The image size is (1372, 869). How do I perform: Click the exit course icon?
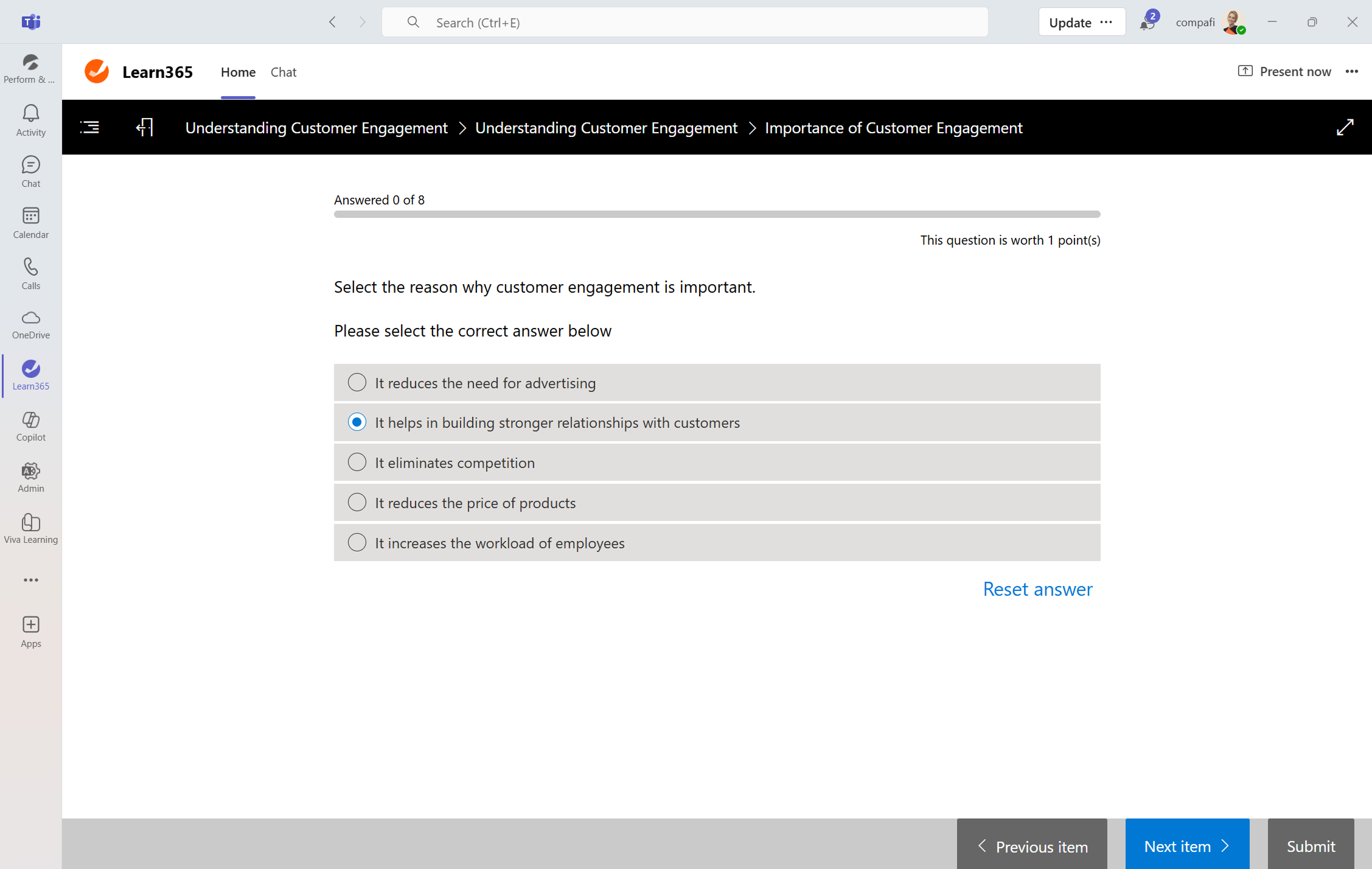(x=145, y=127)
